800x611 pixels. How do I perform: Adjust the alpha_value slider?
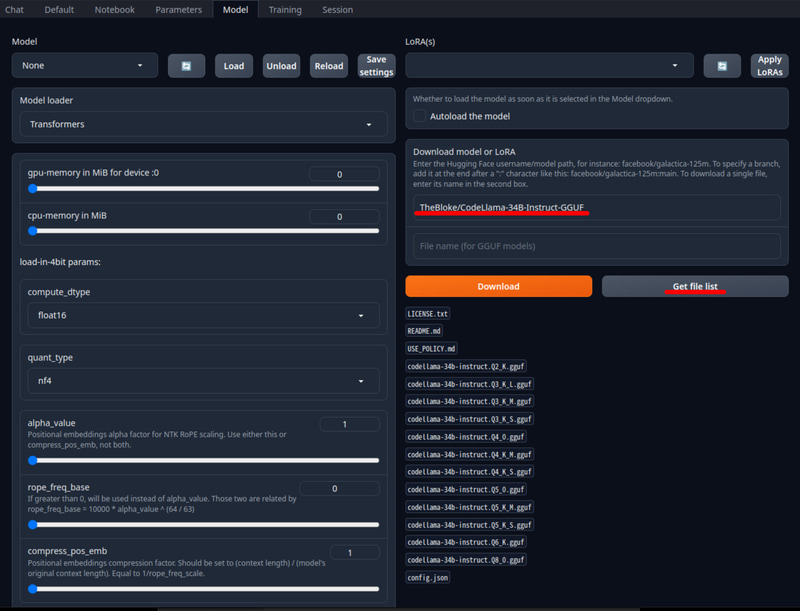coord(204,461)
